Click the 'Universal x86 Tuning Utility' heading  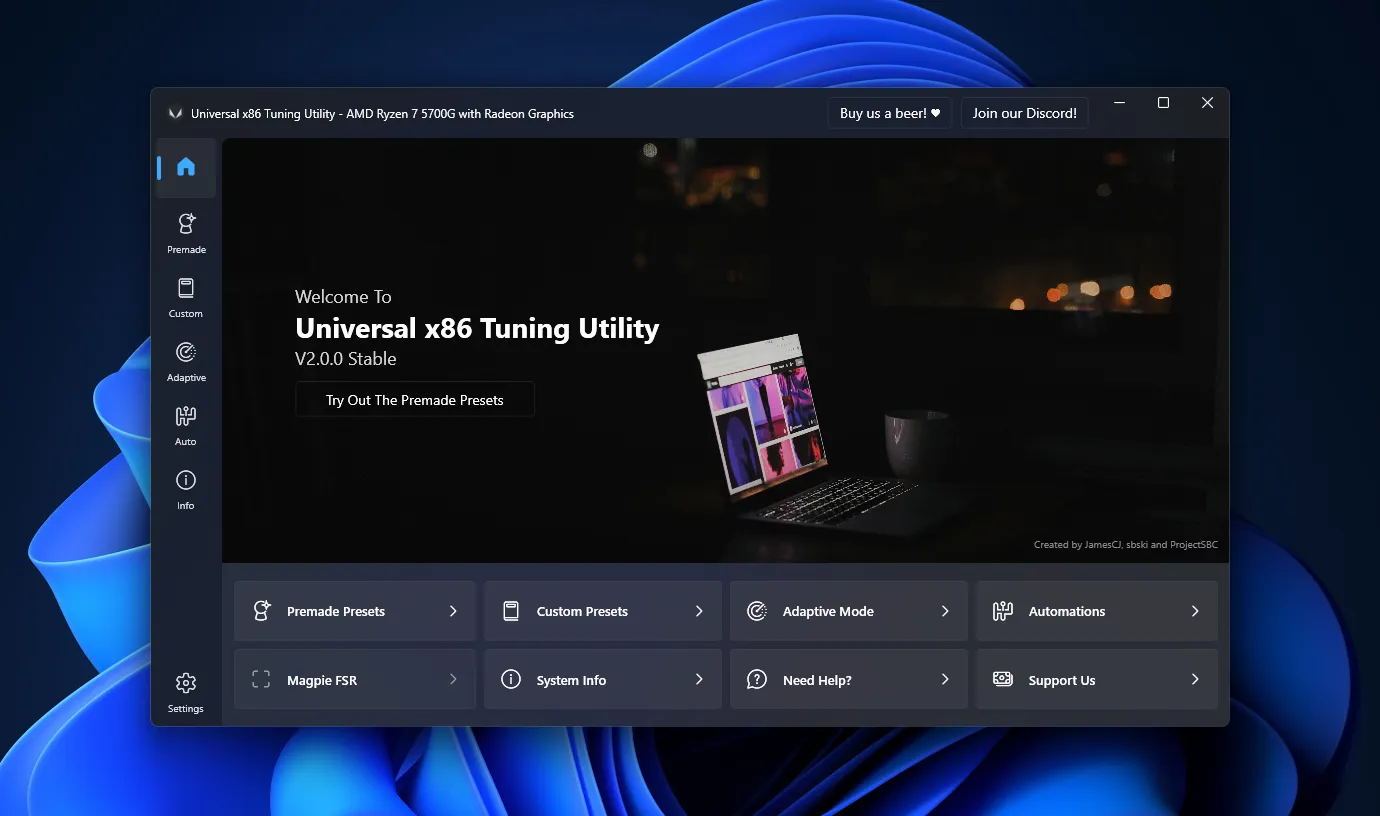(x=477, y=328)
